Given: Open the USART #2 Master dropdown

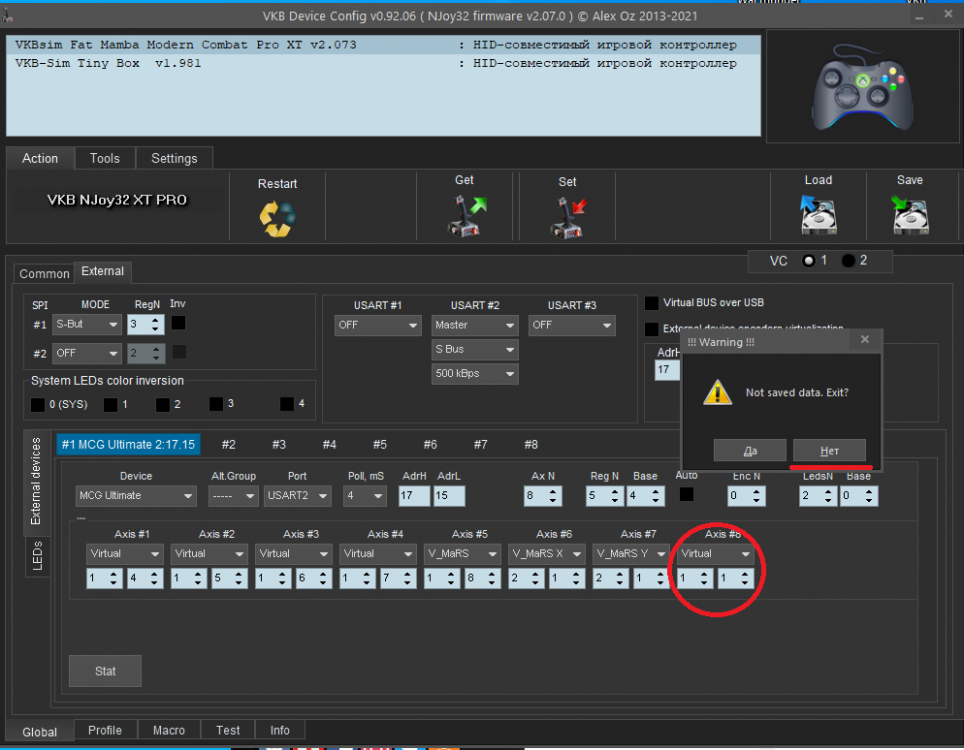Looking at the screenshot, I should 475,325.
